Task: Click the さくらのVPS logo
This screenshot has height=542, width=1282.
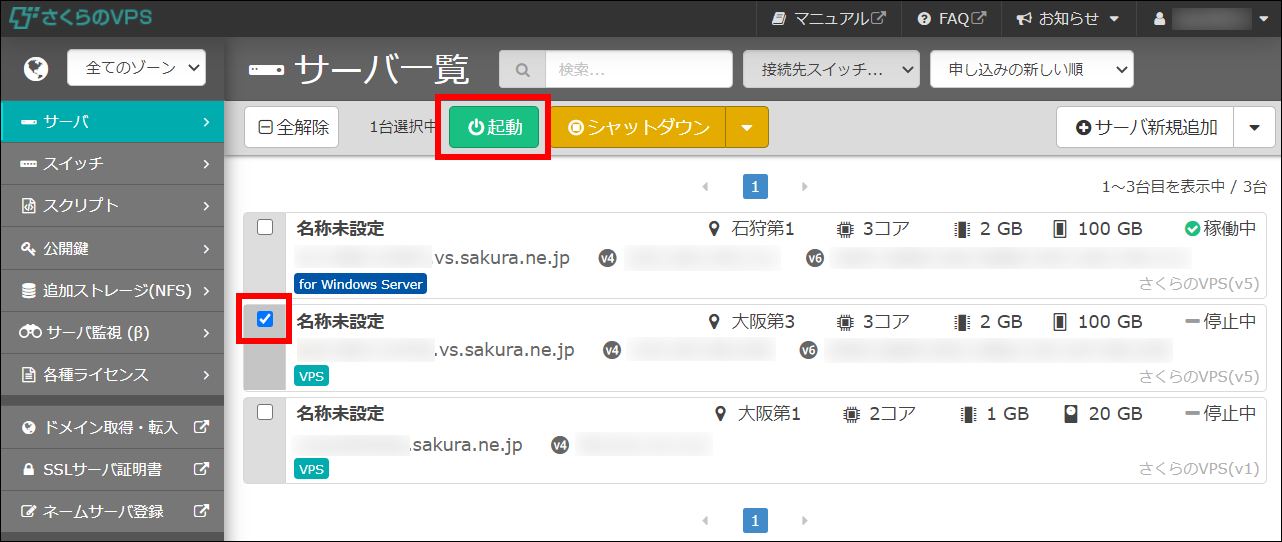Action: click(81, 18)
